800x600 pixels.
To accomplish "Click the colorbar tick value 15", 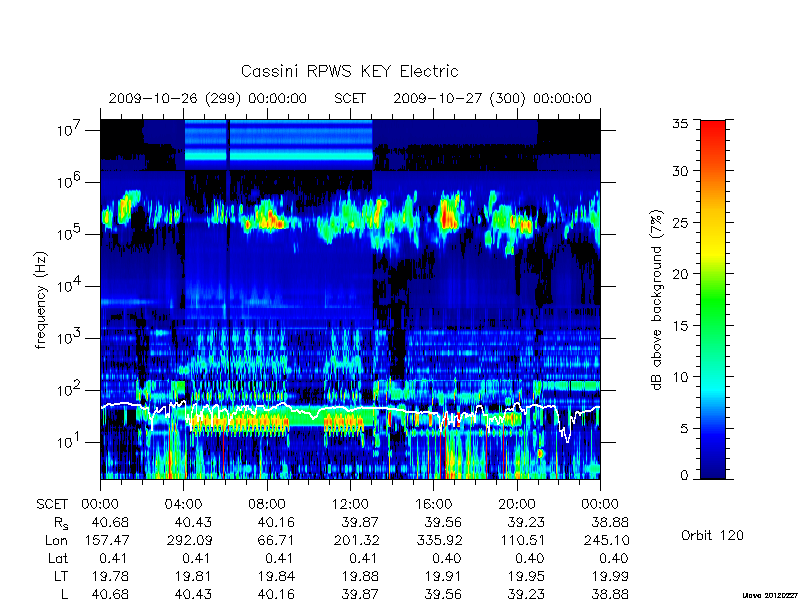I will click(x=680, y=326).
